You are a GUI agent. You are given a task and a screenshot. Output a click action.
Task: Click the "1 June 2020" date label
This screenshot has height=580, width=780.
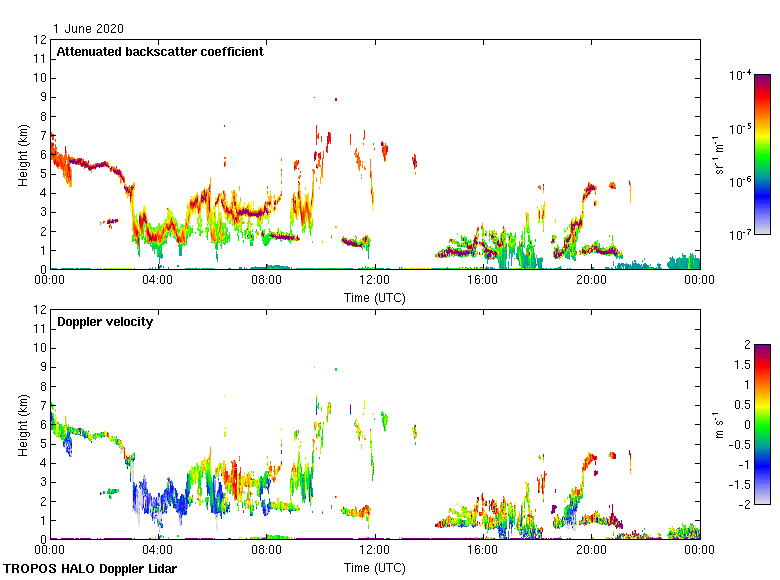click(90, 29)
